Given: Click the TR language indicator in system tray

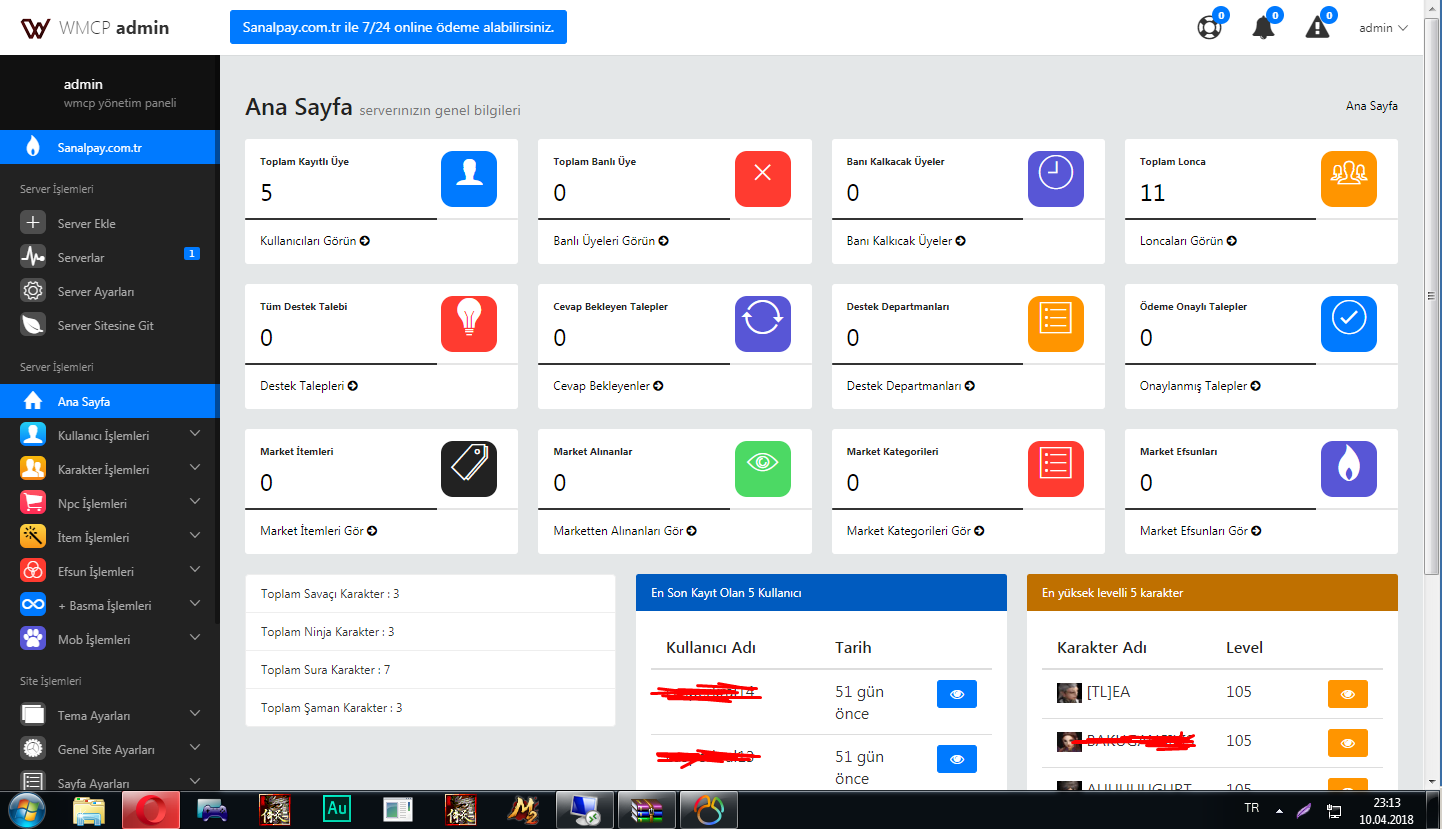Looking at the screenshot, I should 1251,807.
